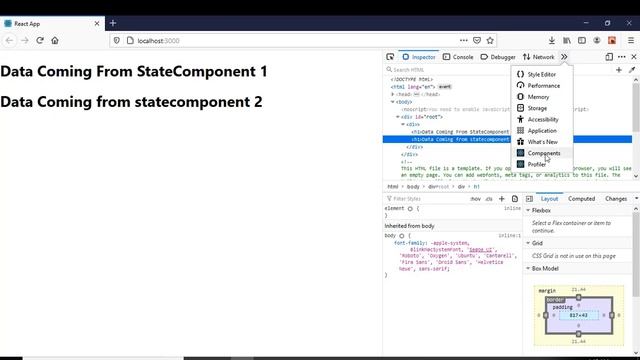Collapse the inner div node
This screenshot has width=640, height=360.
[403, 124]
